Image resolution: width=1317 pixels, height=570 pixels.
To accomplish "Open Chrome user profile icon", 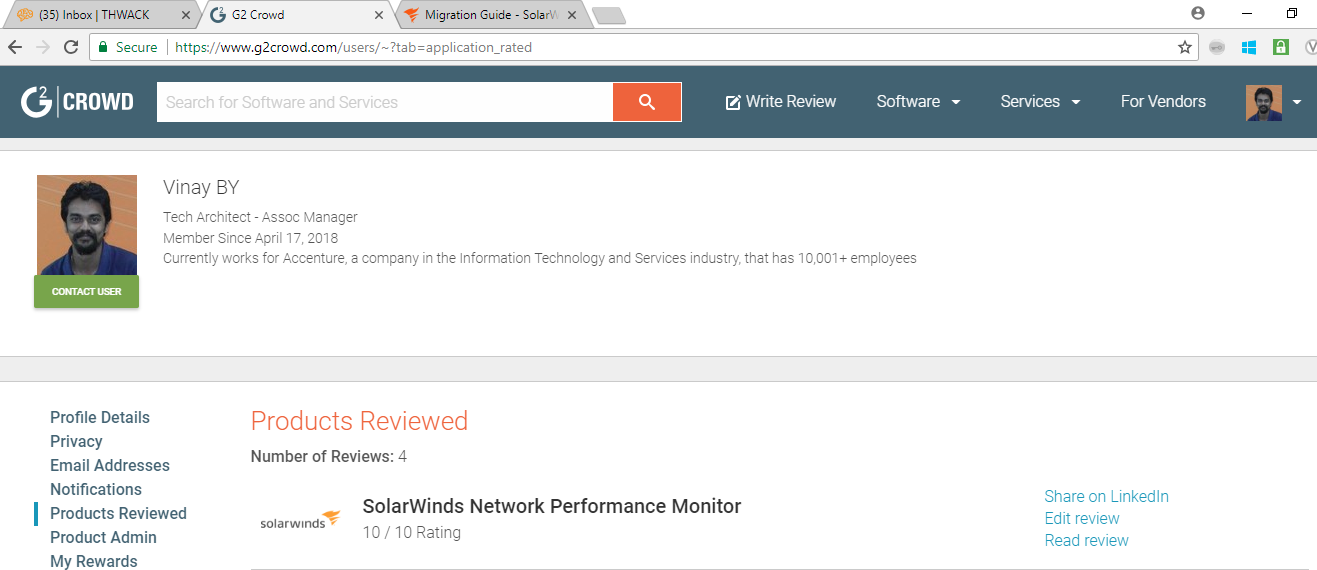I will coord(1198,14).
